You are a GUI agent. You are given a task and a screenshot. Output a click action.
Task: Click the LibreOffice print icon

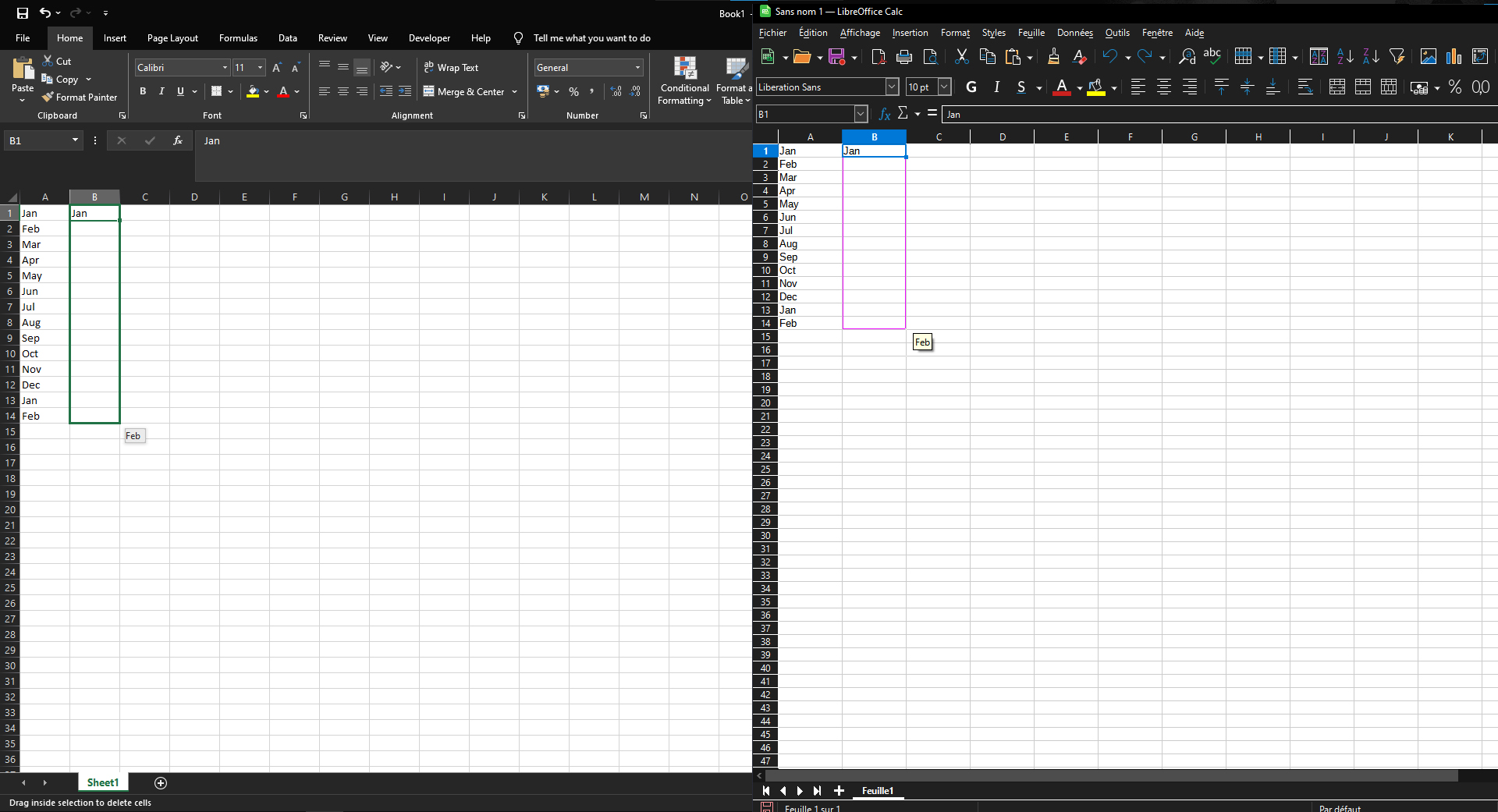(x=904, y=56)
